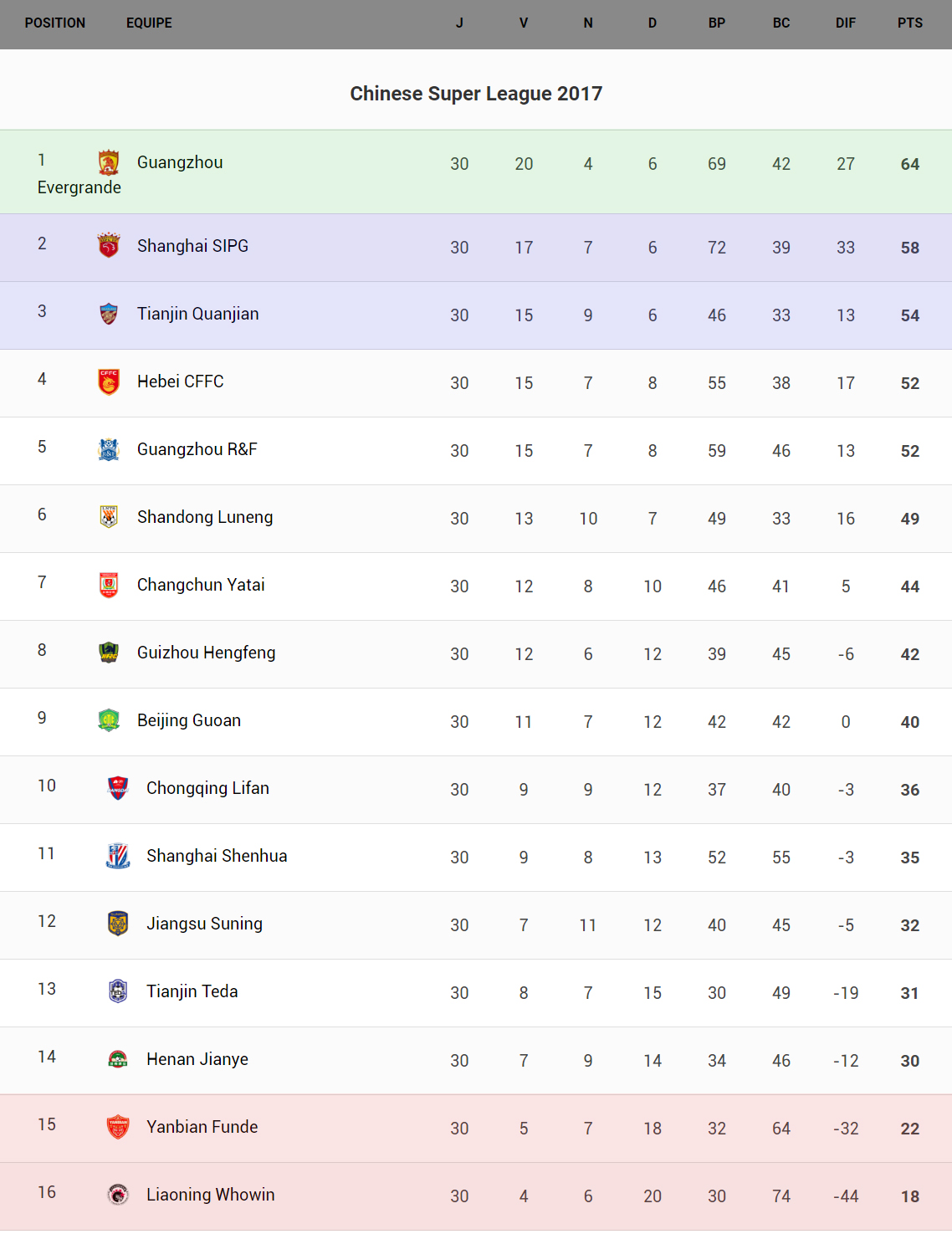Click the Shanghai SIPG team logo
This screenshot has width=952, height=1234.
[x=109, y=246]
